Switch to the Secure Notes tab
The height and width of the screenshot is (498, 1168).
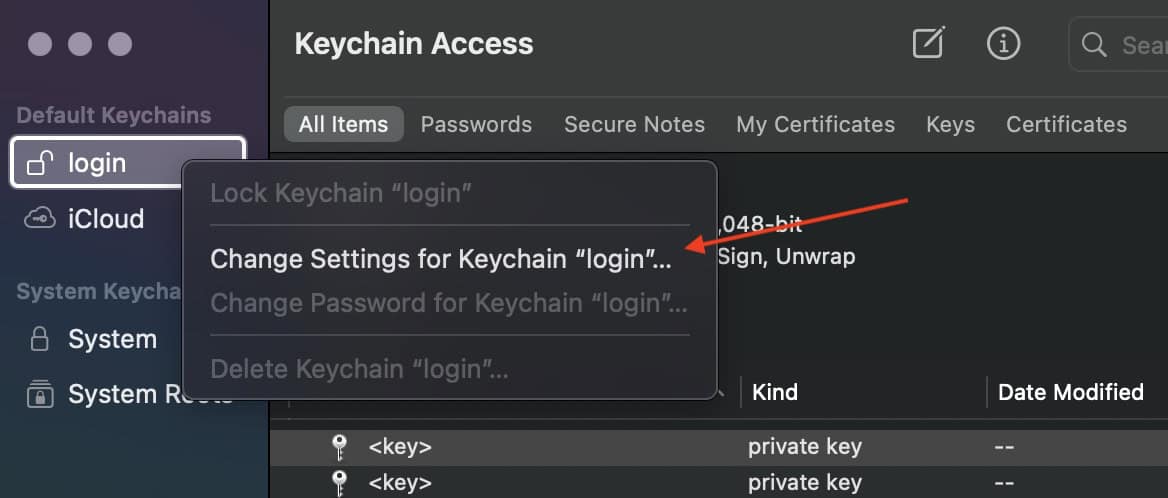coord(634,125)
